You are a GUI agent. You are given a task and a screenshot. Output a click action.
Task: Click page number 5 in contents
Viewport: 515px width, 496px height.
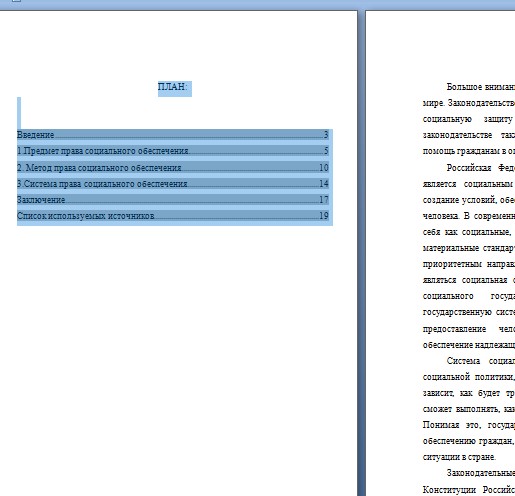[x=326, y=151]
